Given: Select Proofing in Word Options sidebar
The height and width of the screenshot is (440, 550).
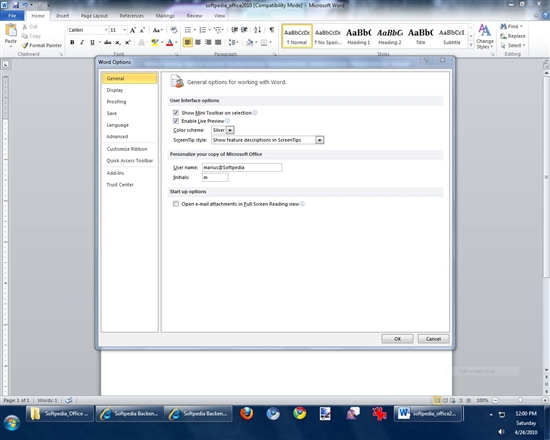Looking at the screenshot, I should [129, 102].
